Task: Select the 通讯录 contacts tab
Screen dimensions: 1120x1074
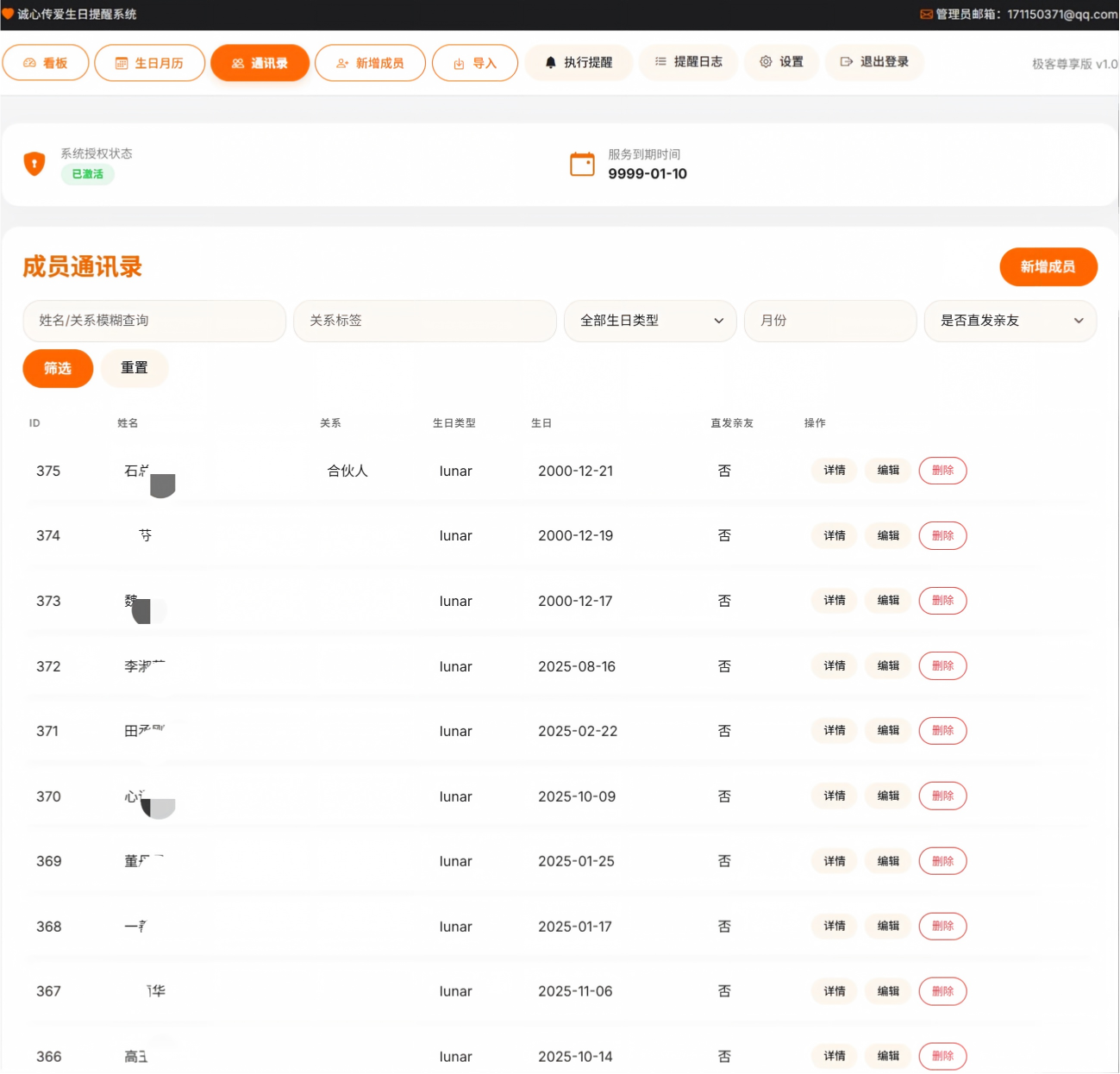Action: (x=260, y=63)
